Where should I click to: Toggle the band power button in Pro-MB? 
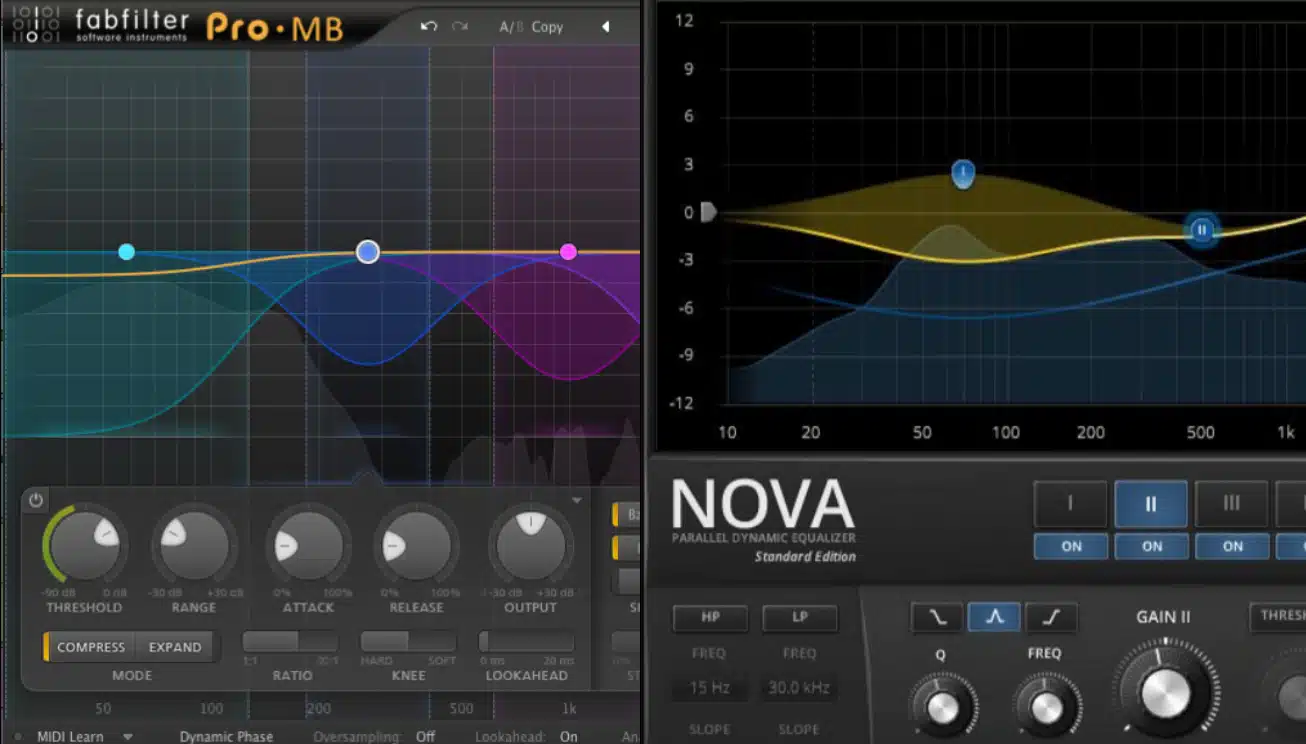pyautogui.click(x=36, y=501)
